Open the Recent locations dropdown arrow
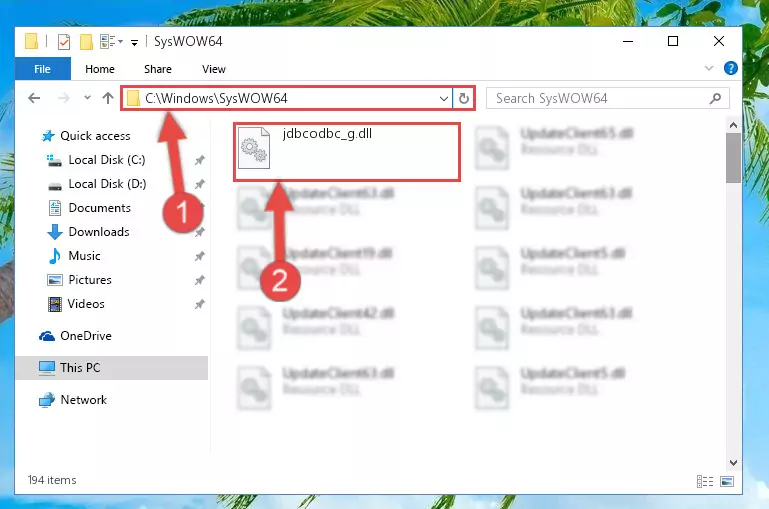 [87, 98]
